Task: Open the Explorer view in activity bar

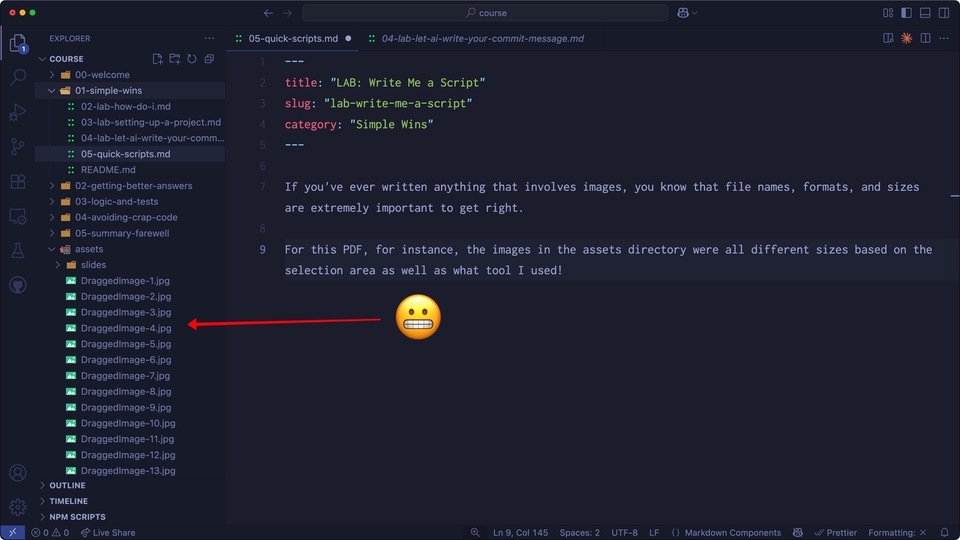Action: pyautogui.click(x=18, y=43)
